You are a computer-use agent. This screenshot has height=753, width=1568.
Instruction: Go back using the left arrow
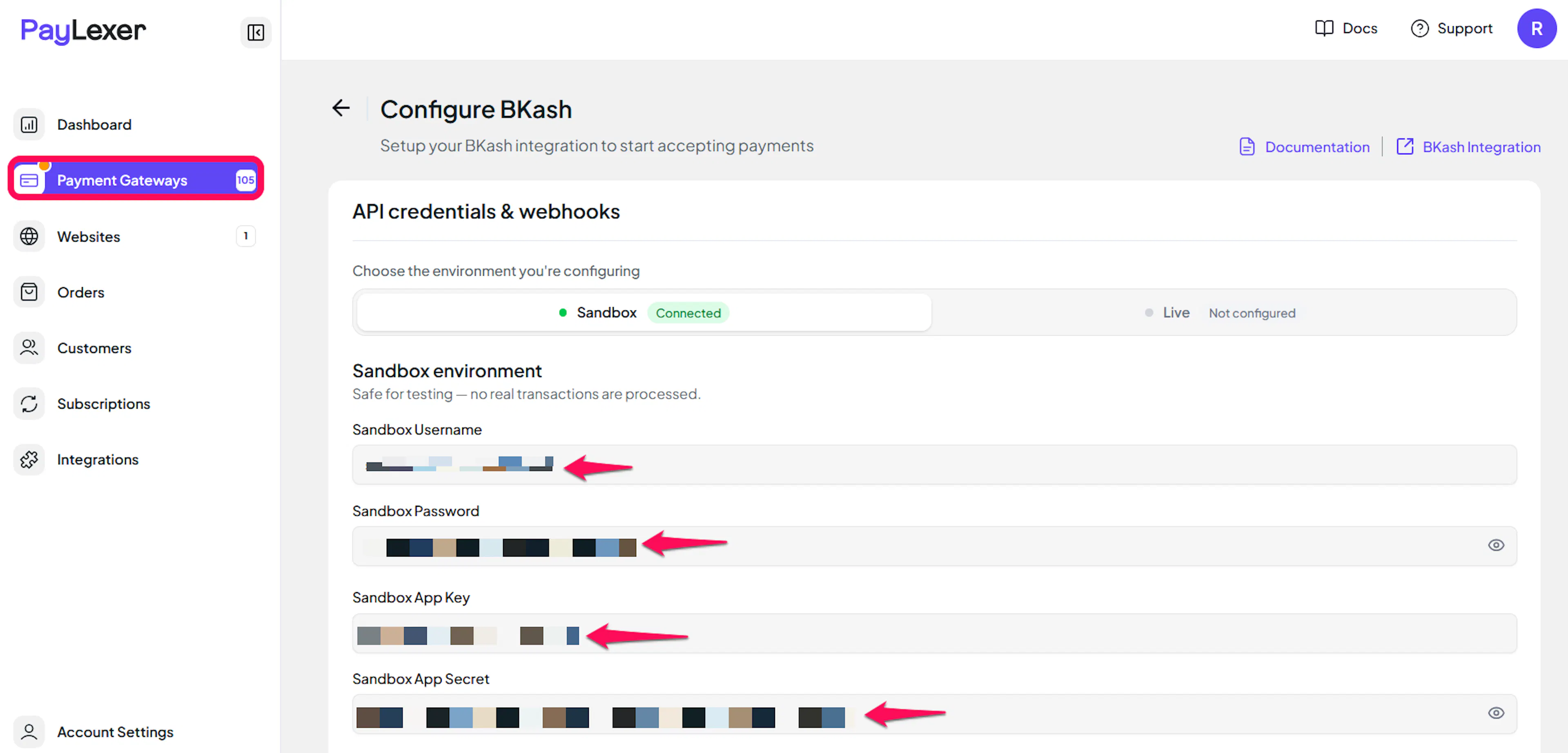341,108
